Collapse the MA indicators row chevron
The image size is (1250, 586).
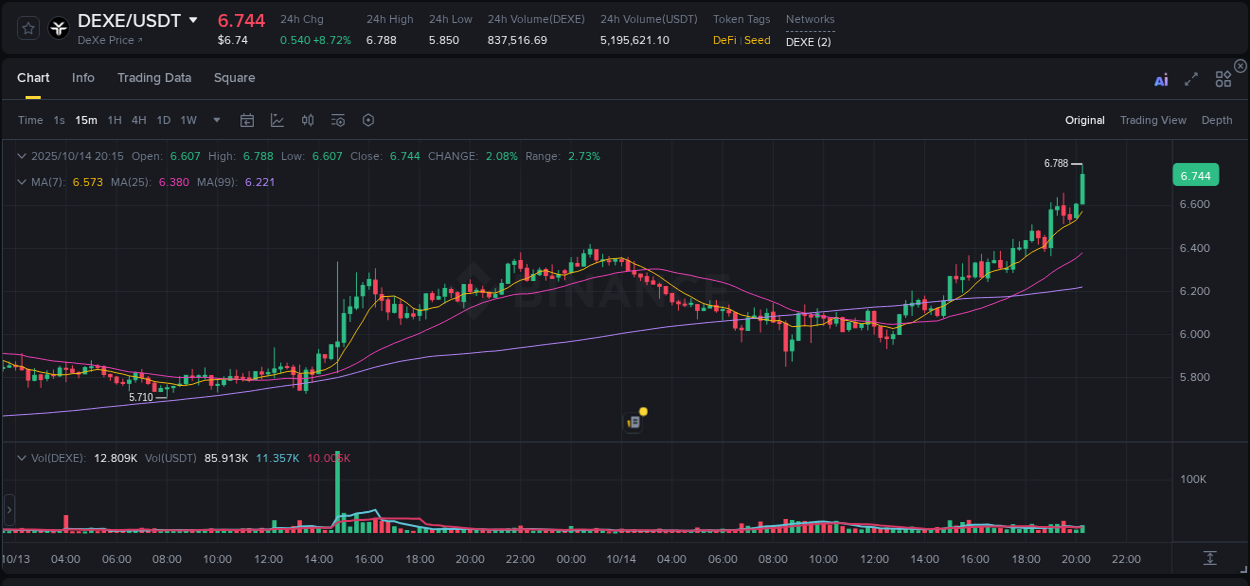[x=22, y=182]
